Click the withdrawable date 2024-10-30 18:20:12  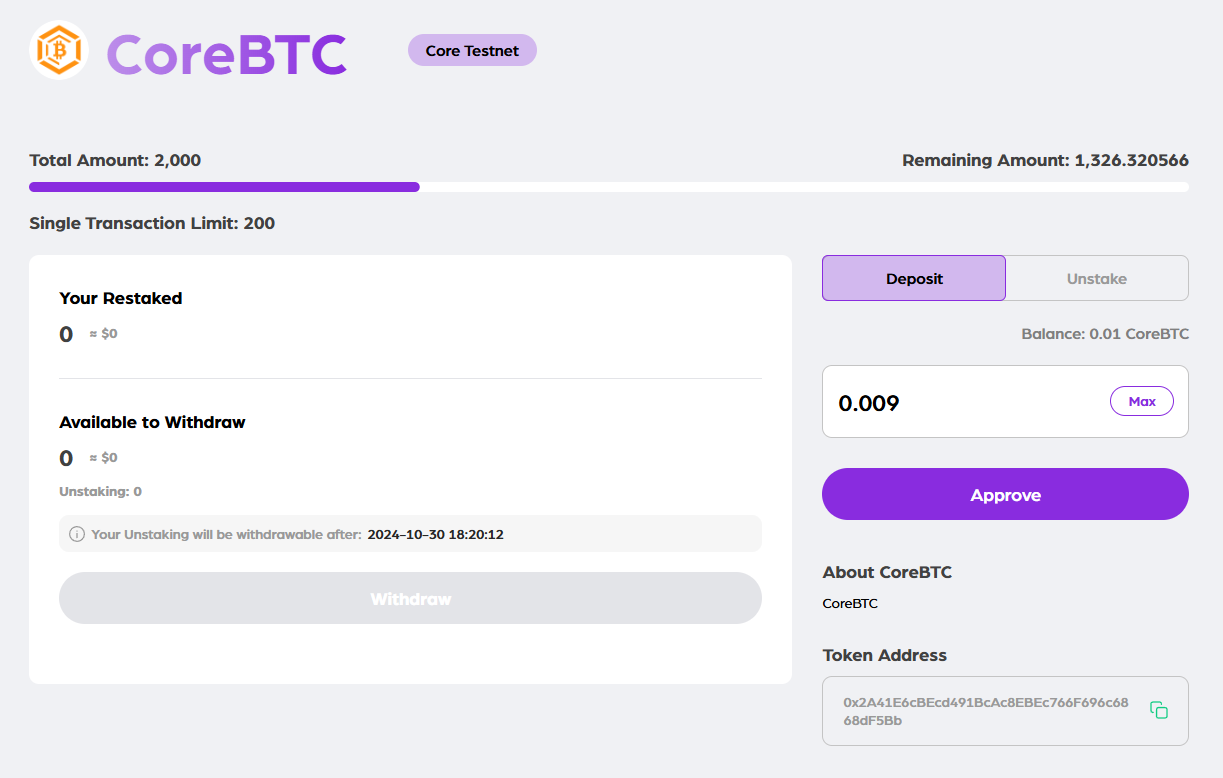click(x=435, y=535)
